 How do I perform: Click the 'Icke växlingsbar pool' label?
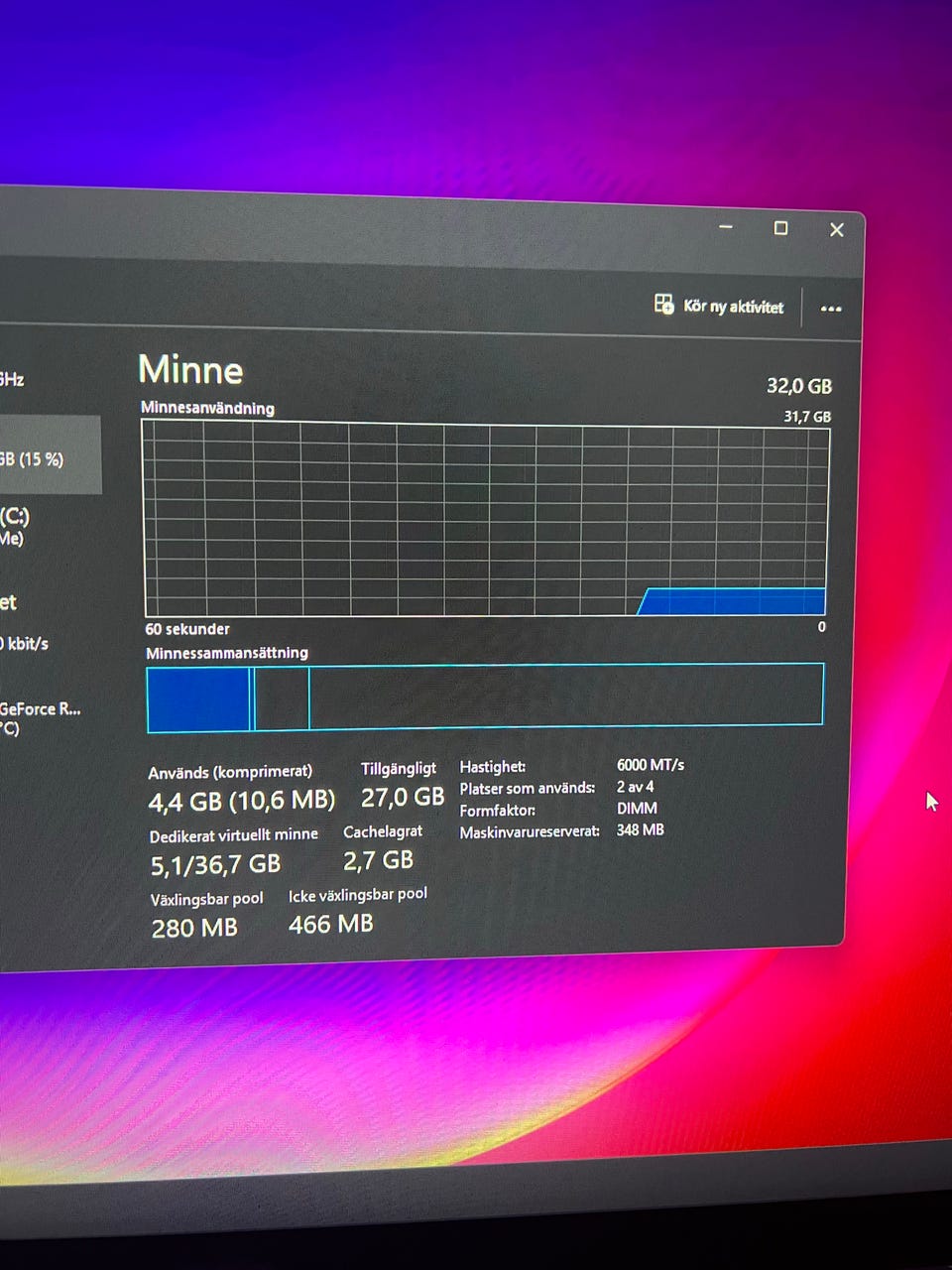click(x=358, y=895)
